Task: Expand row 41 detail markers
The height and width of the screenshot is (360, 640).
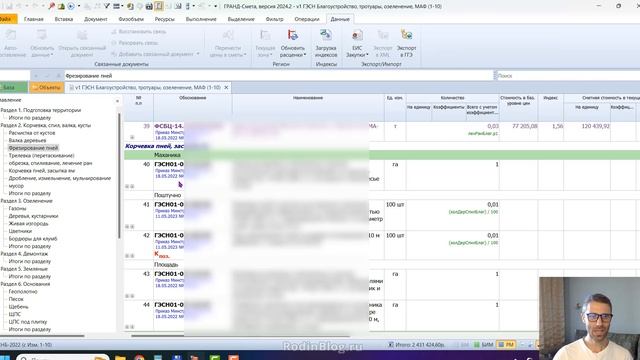Action: (x=130, y=227)
